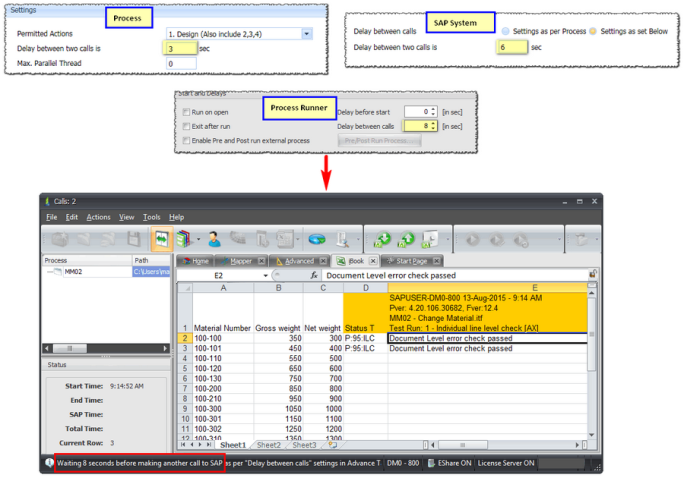This screenshot has width=684, height=481.
Task: Close the Book tab with its X
Action: (x=373, y=261)
